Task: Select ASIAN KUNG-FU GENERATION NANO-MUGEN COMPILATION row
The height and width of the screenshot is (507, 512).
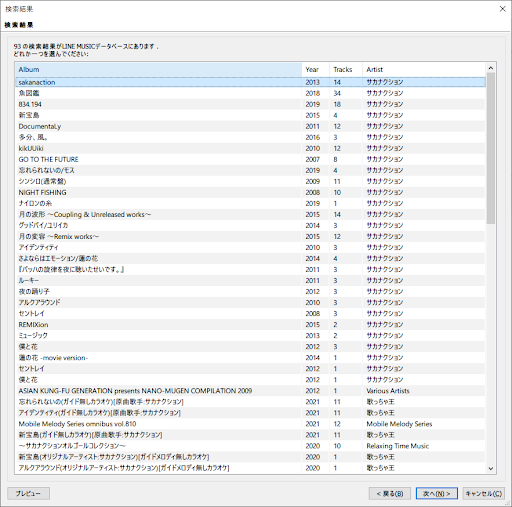Action: click(250, 391)
